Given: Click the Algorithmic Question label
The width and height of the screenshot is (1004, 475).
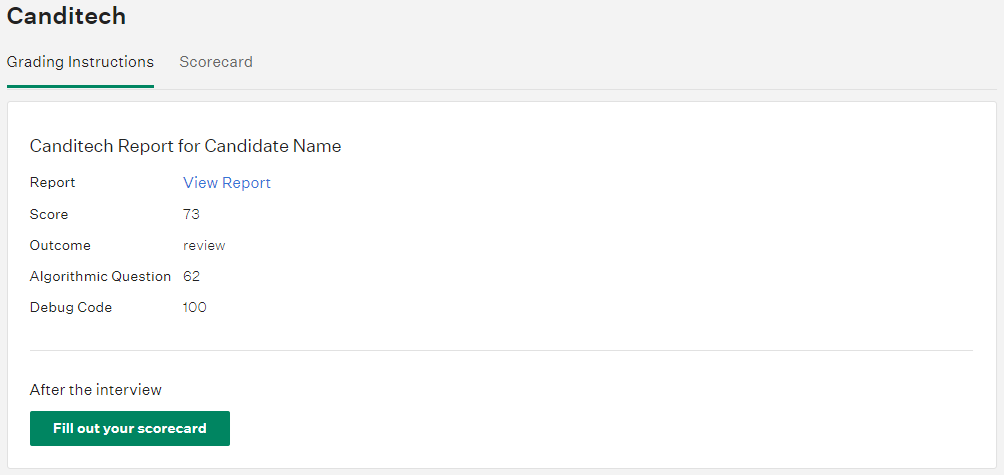Looking at the screenshot, I should 101,277.
